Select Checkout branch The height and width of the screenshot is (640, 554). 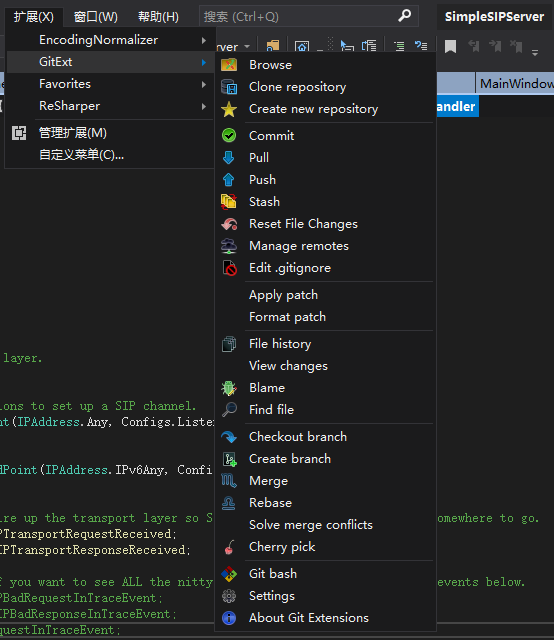[325, 437]
